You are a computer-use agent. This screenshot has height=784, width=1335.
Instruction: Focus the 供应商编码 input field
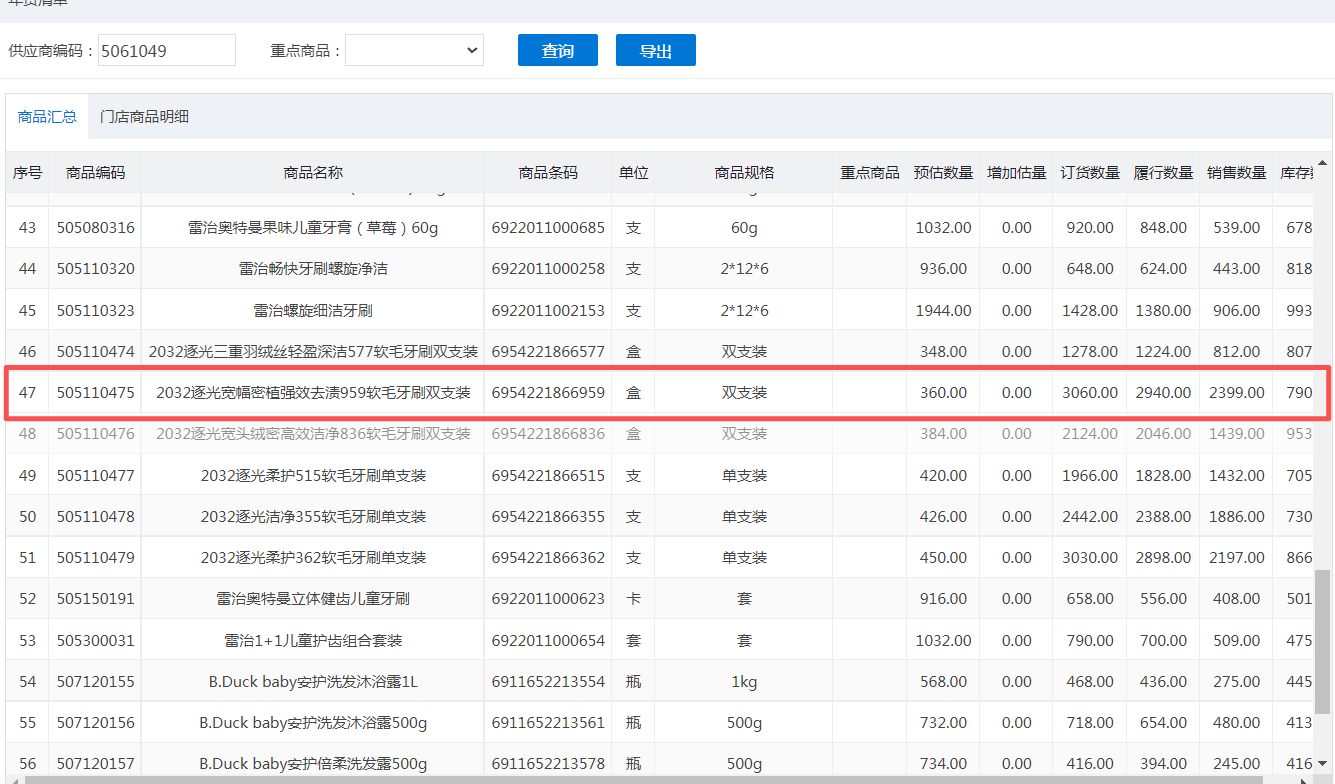tap(166, 50)
